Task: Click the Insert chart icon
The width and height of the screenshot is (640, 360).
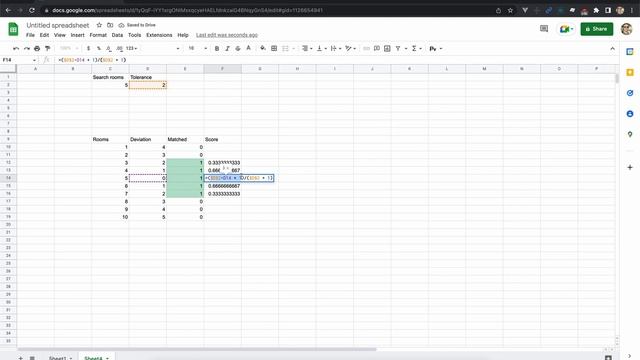Action: [387, 49]
